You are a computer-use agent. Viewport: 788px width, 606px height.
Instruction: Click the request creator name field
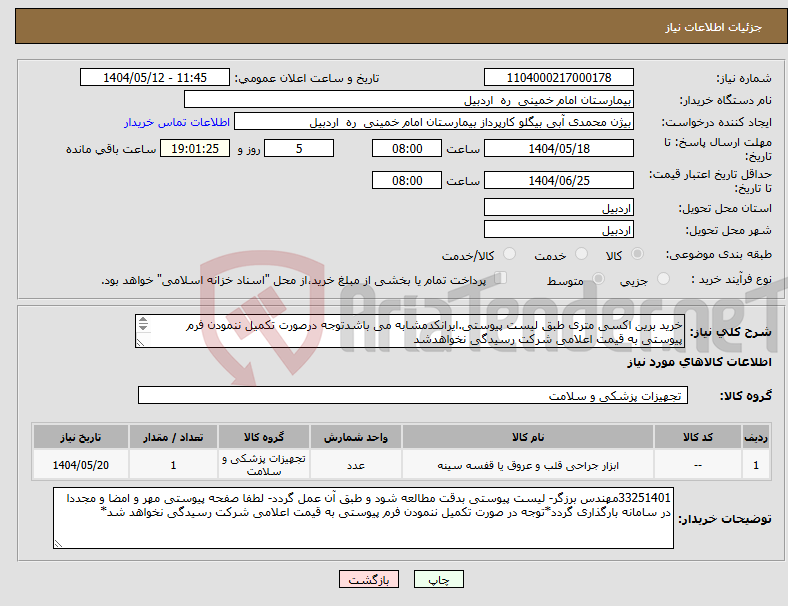coord(434,122)
